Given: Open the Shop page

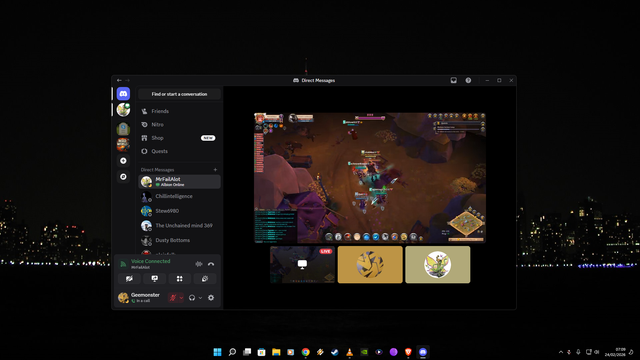Looking at the screenshot, I should [x=179, y=138].
